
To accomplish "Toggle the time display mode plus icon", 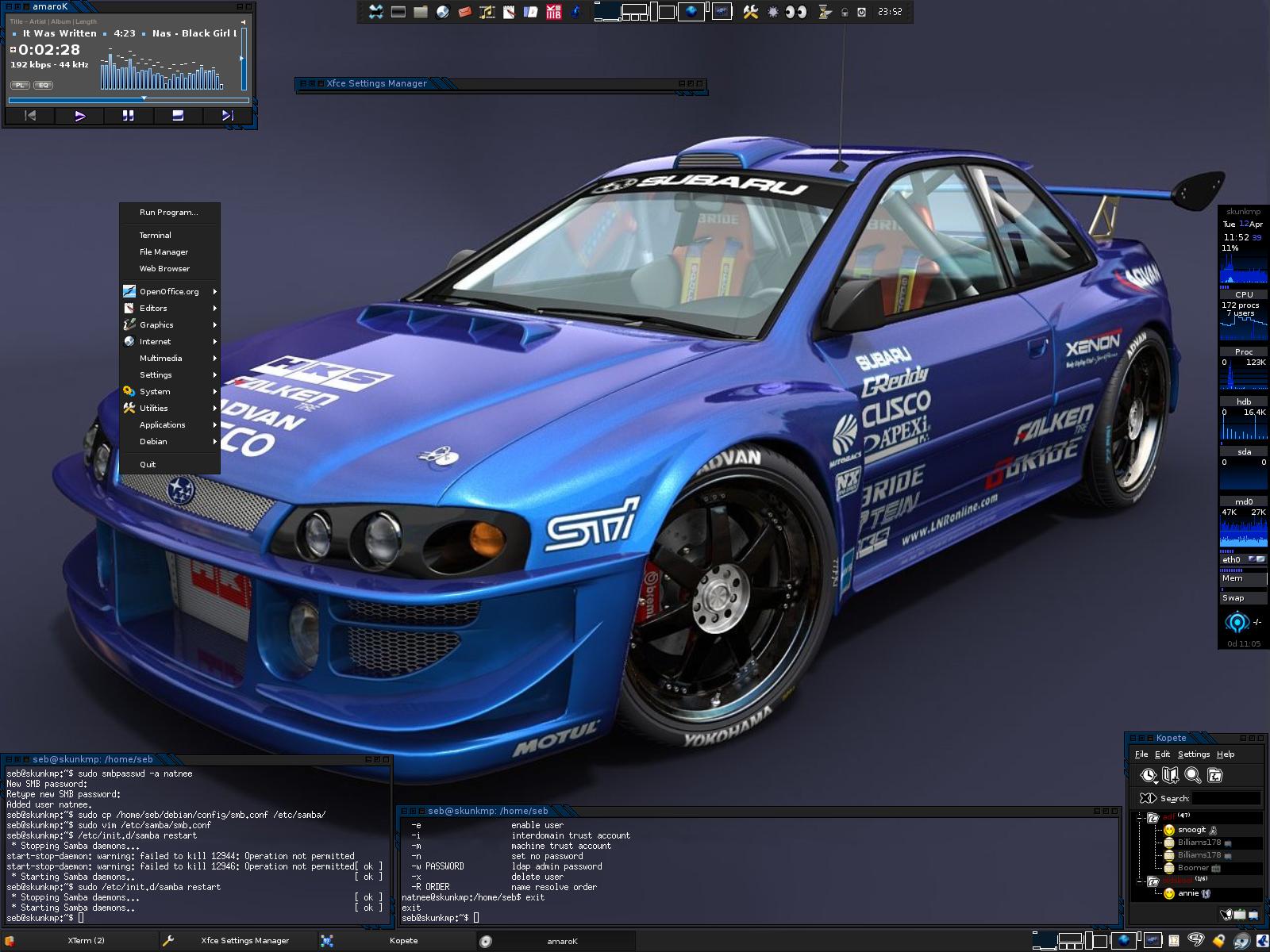I will point(13,49).
